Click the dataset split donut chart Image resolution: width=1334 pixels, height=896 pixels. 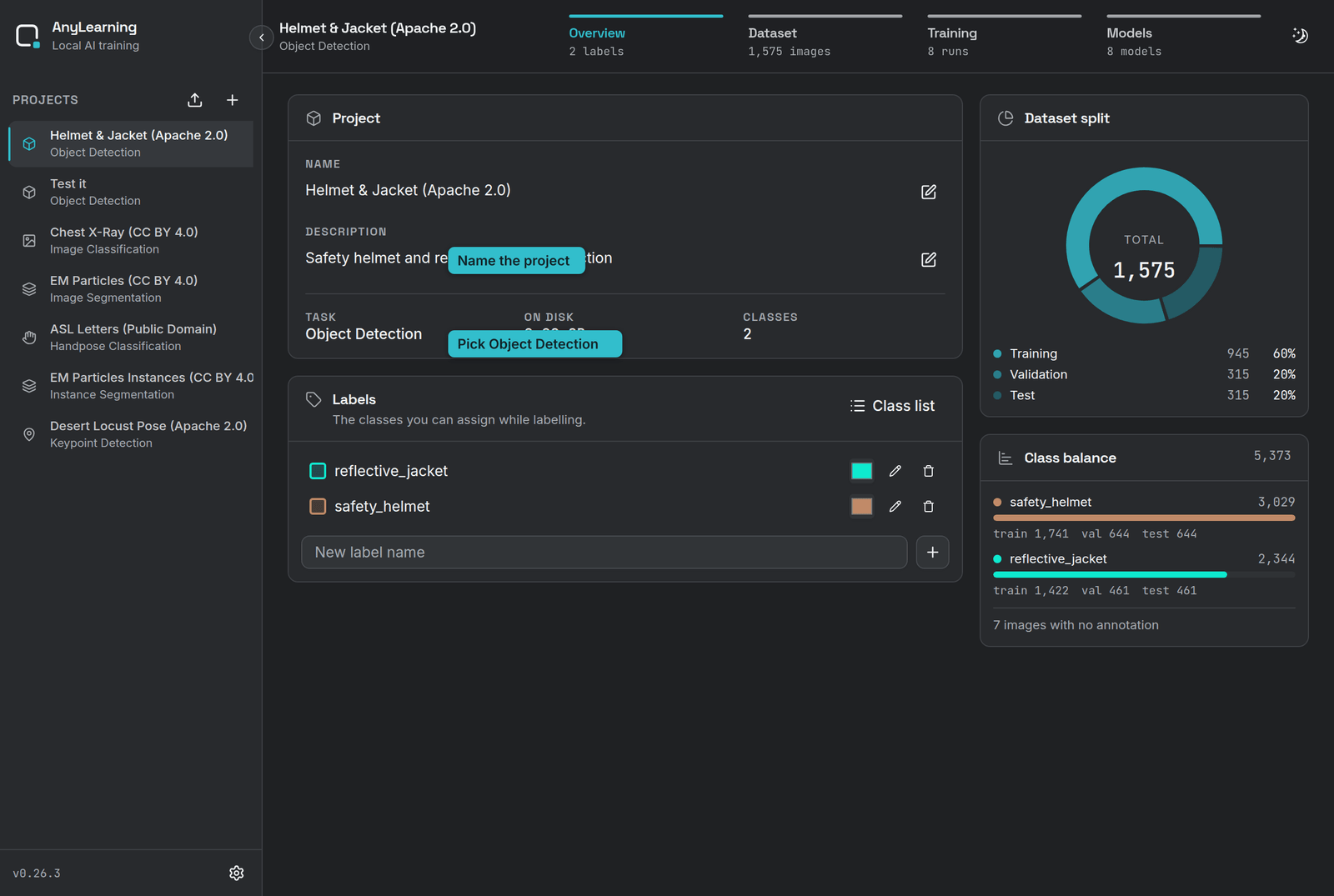(x=1144, y=245)
